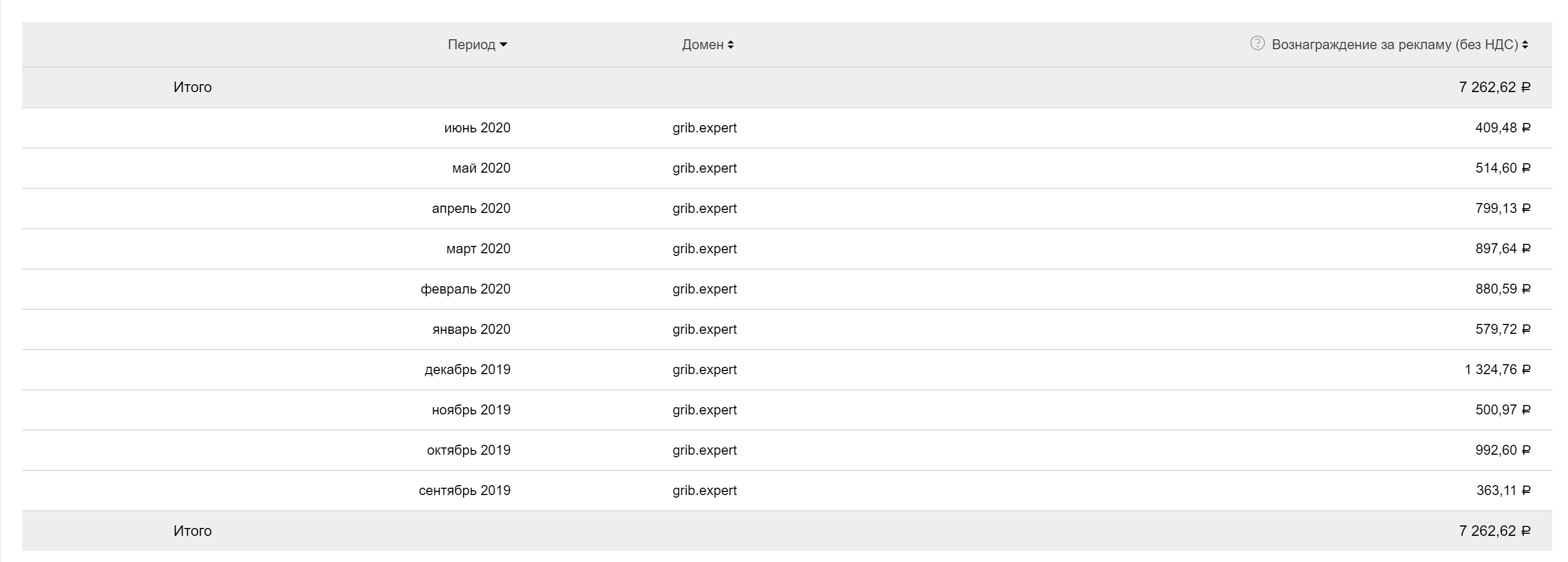Open help icon beside Вознаграждение за рекламу
Screen dimensions: 1568x562
coord(1257,43)
